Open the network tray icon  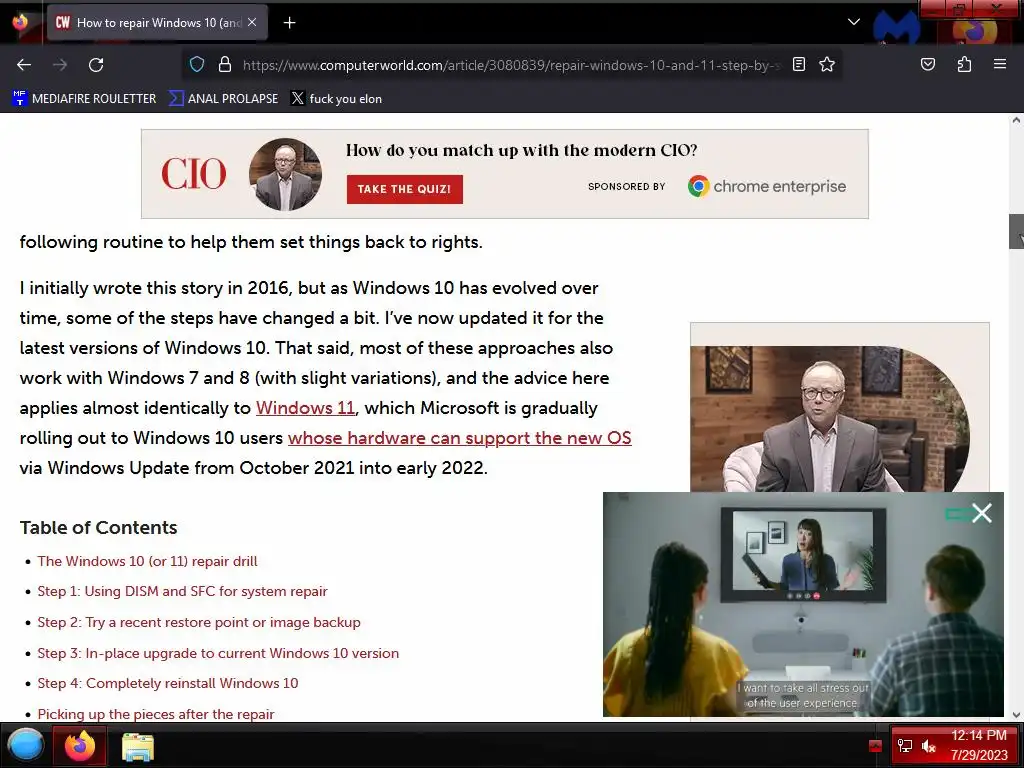pyautogui.click(x=905, y=746)
